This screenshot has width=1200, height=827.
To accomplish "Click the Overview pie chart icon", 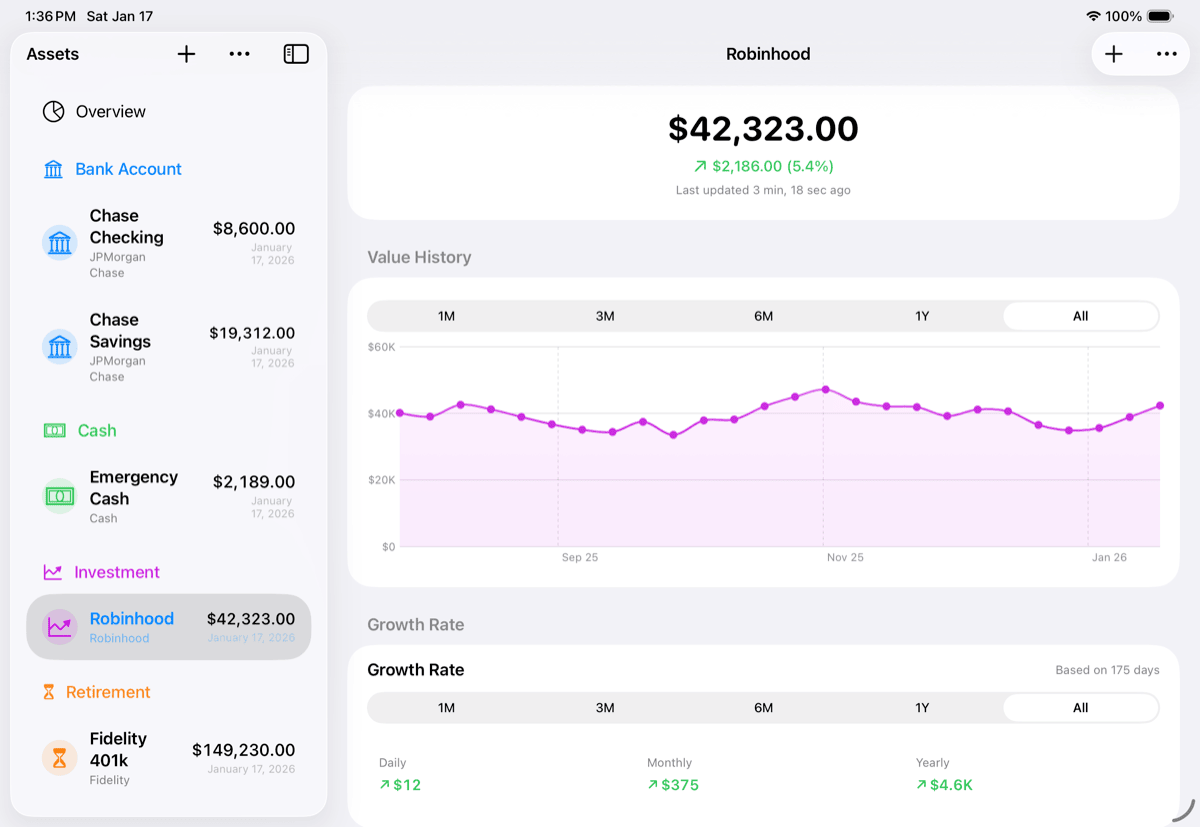I will [53, 111].
